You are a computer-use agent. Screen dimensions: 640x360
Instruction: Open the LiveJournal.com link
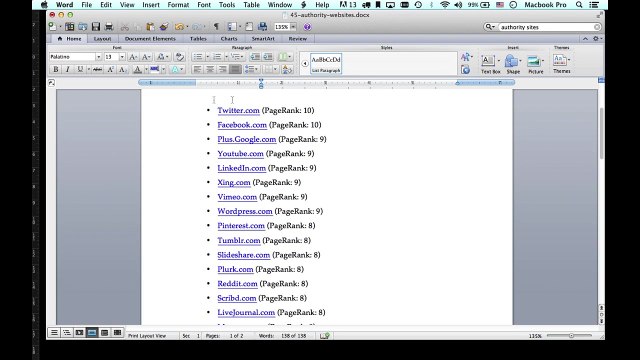(x=246, y=312)
